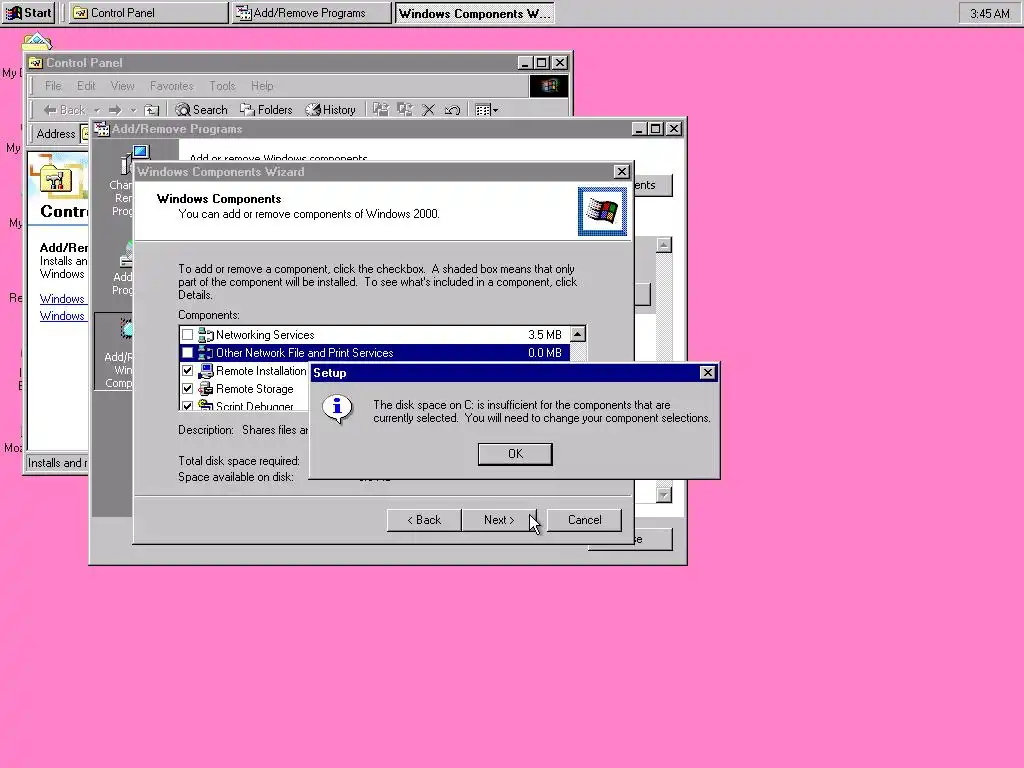Select Other Network File and Print Services icon
Viewport: 1024px width, 768px height.
206,353
